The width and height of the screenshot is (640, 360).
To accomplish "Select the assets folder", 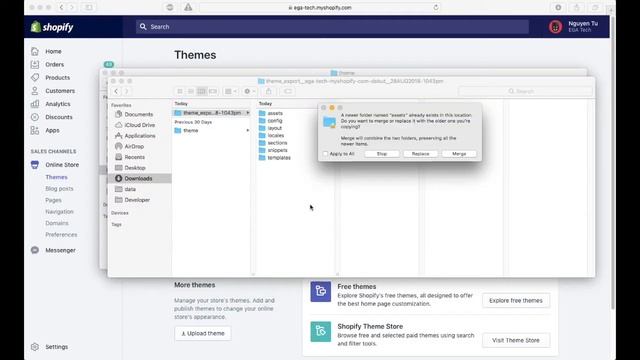I will (x=275, y=113).
